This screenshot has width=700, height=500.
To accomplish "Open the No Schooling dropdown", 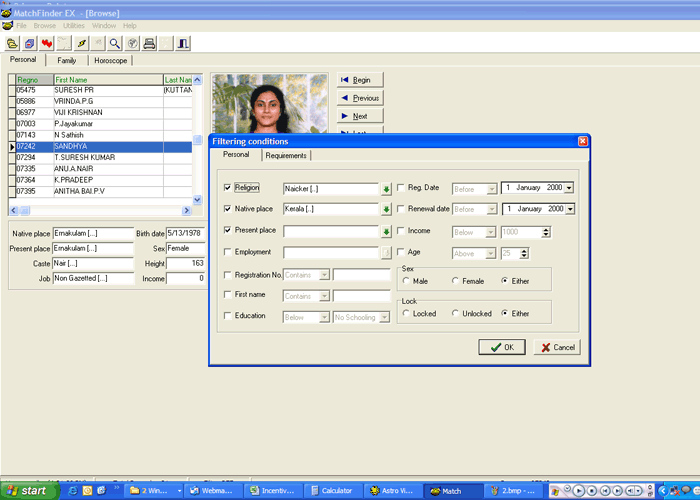I will point(384,317).
